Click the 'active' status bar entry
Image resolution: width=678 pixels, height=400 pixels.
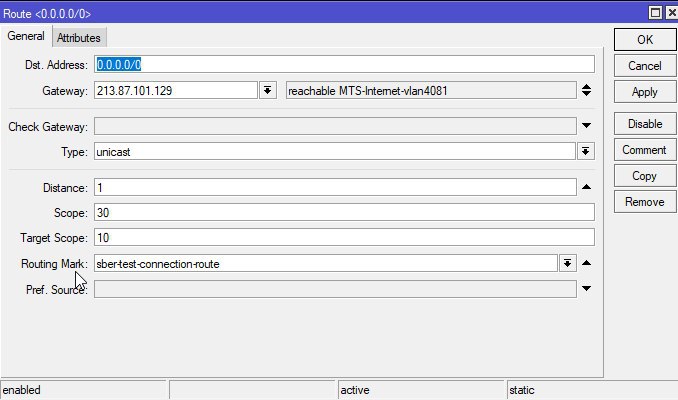tap(421, 390)
